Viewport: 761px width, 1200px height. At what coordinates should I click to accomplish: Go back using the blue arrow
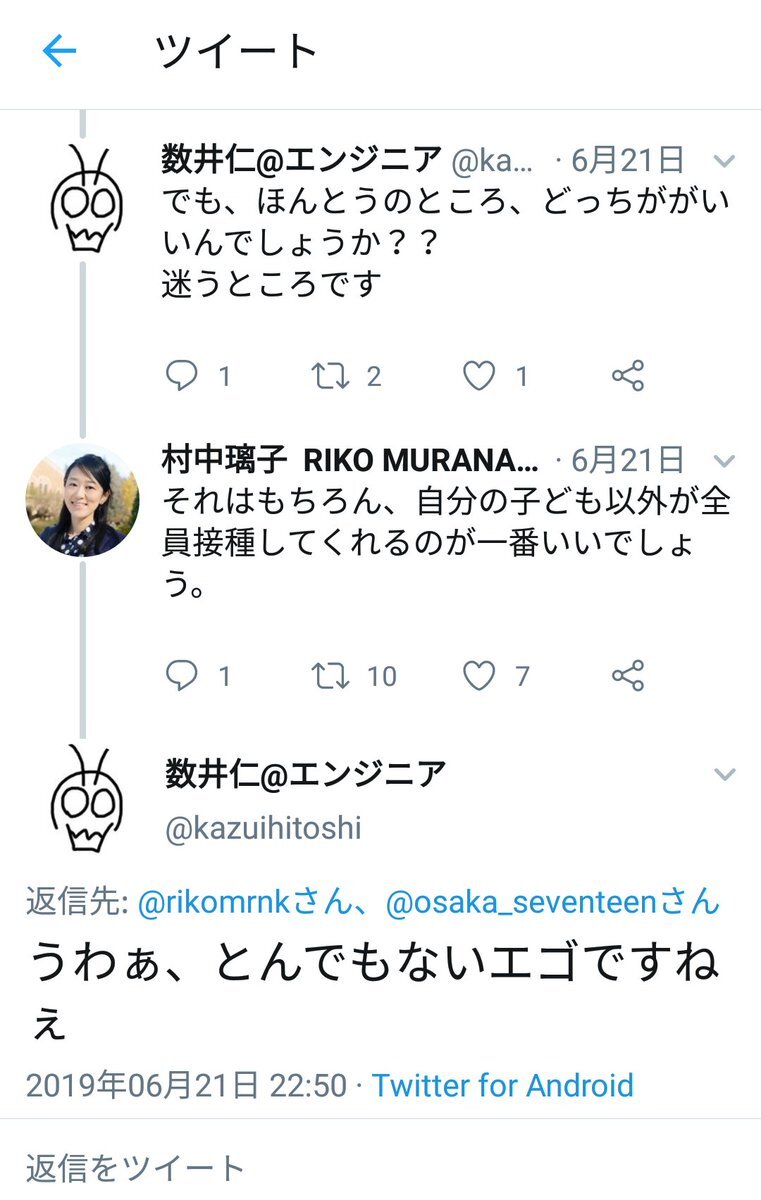coord(59,52)
